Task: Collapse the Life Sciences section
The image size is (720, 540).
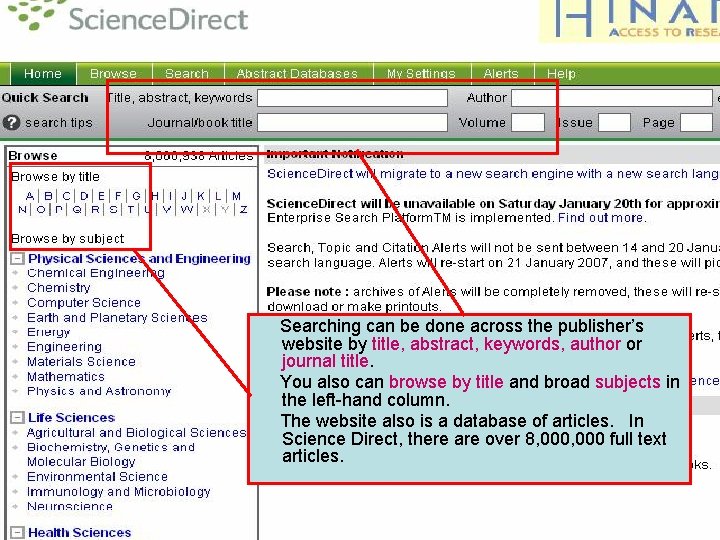Action: 17,418
